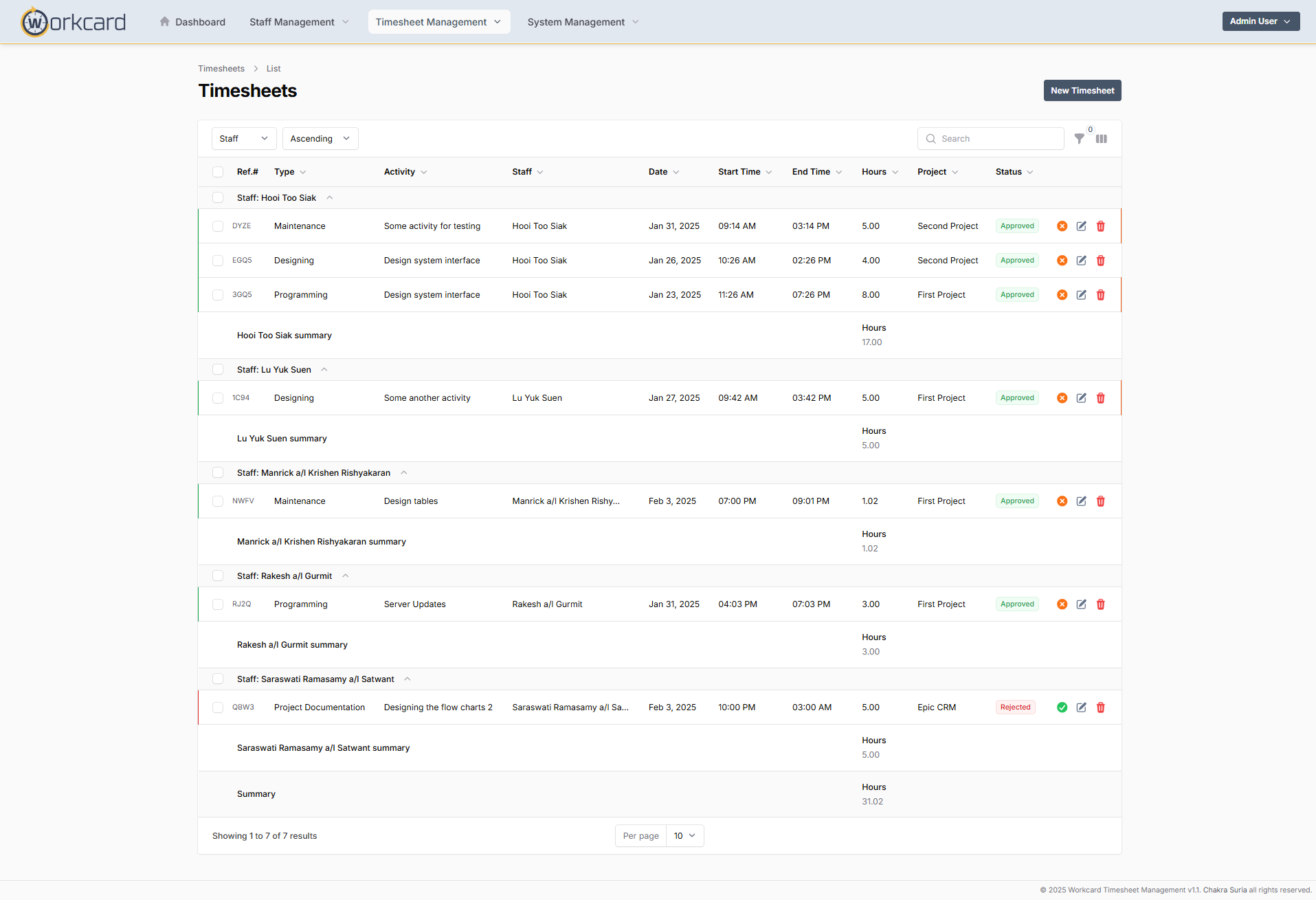The image size is (1316, 900).
Task: Go to Dashboard in the navigation
Action: pyautogui.click(x=192, y=22)
